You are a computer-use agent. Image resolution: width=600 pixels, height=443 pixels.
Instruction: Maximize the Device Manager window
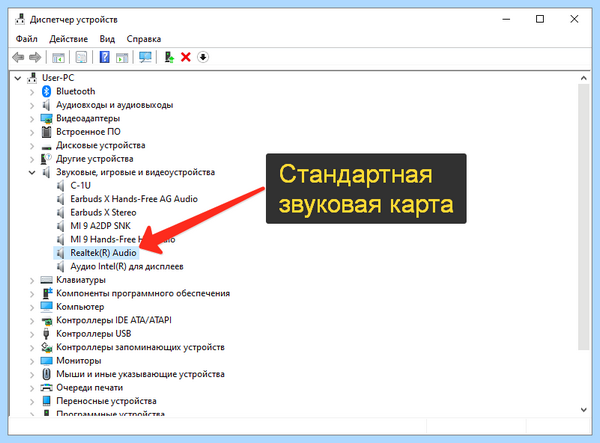[540, 19]
